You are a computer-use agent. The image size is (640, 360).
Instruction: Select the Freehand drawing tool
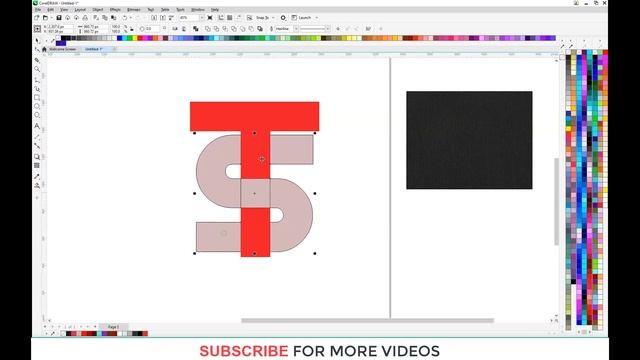click(37, 80)
